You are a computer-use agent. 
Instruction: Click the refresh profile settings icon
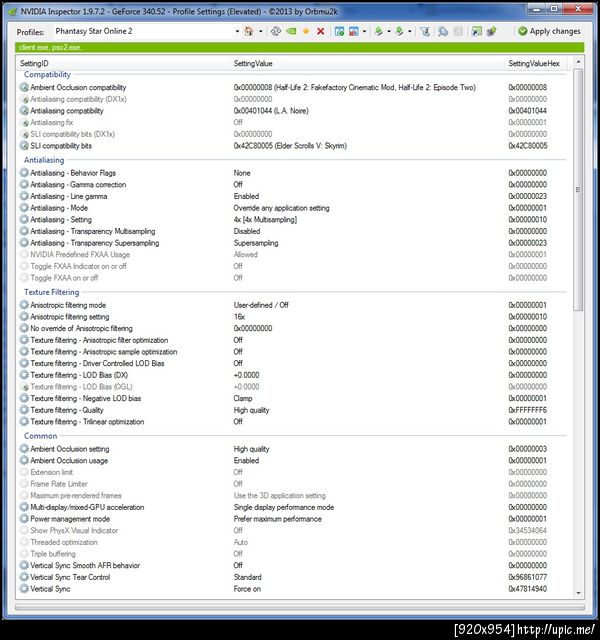click(x=276, y=31)
